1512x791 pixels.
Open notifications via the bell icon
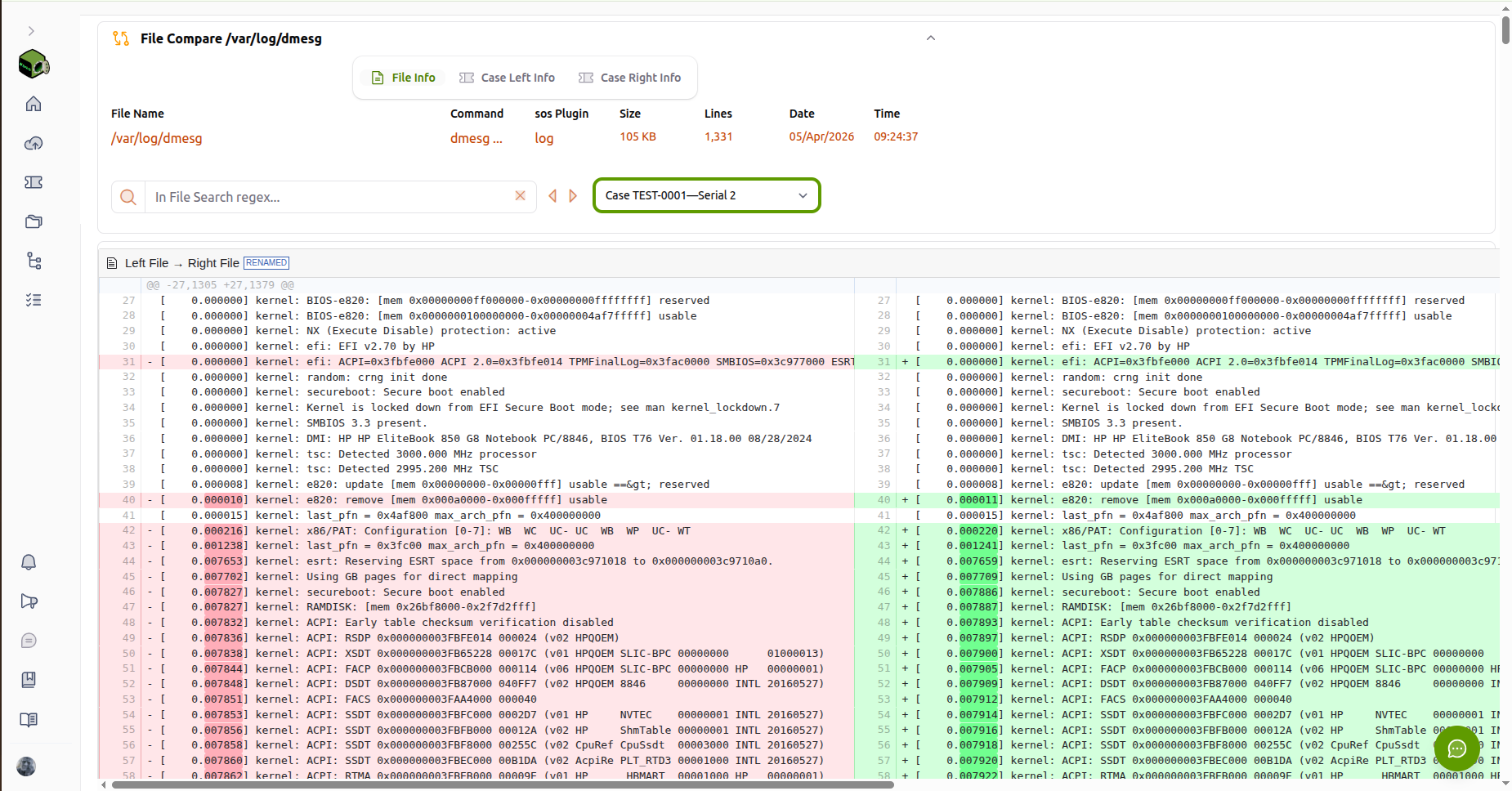pos(28,561)
